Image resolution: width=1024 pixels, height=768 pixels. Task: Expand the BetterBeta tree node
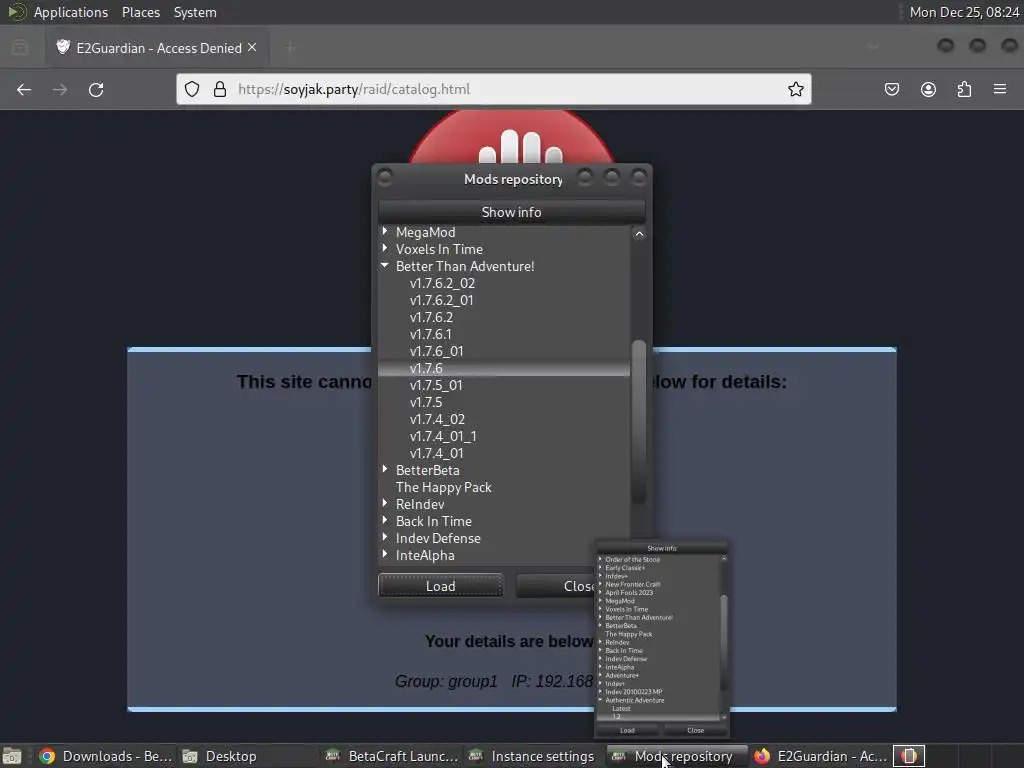click(x=385, y=469)
